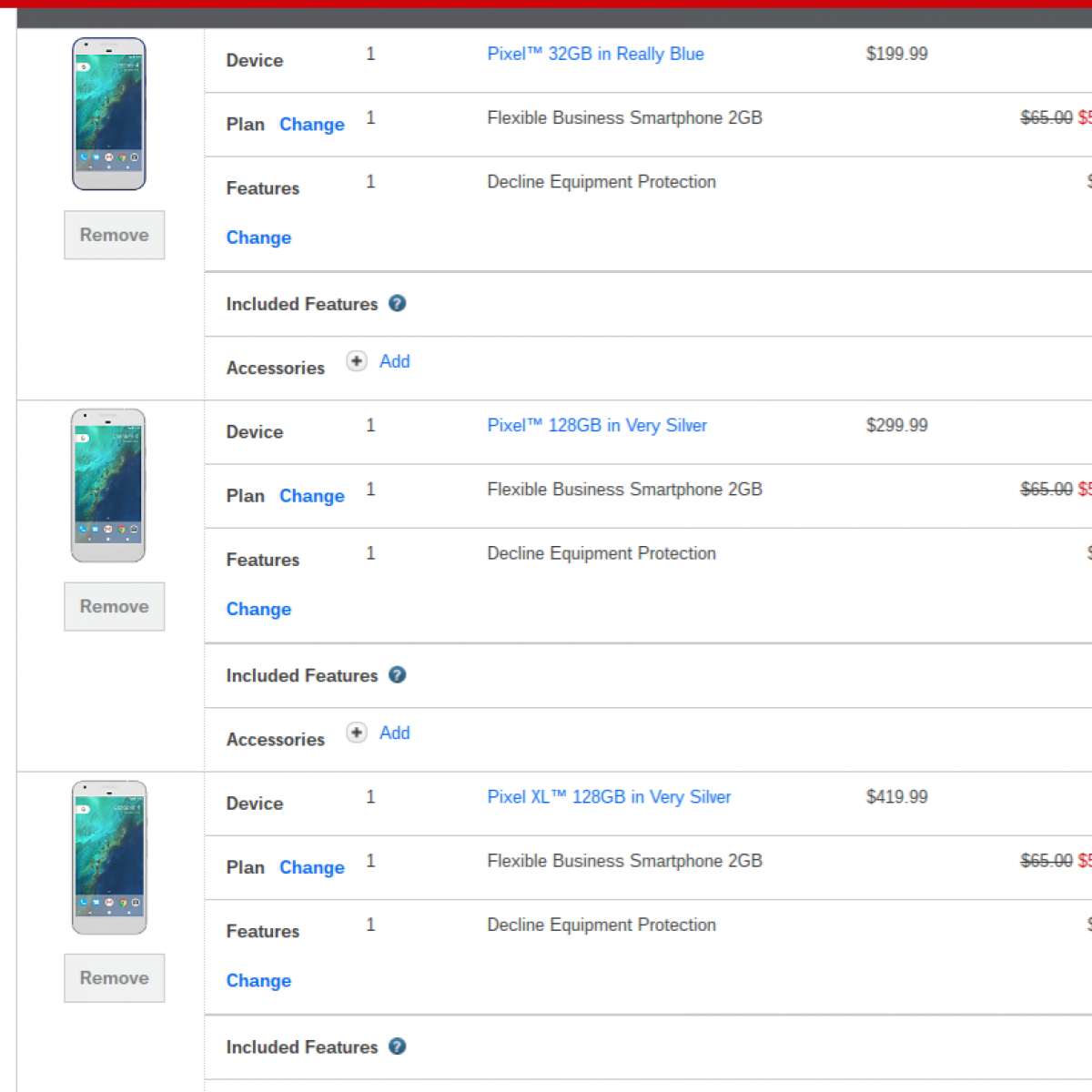Remove the Pixel XL 128GB device
The image size is (1092, 1092).
click(x=115, y=977)
